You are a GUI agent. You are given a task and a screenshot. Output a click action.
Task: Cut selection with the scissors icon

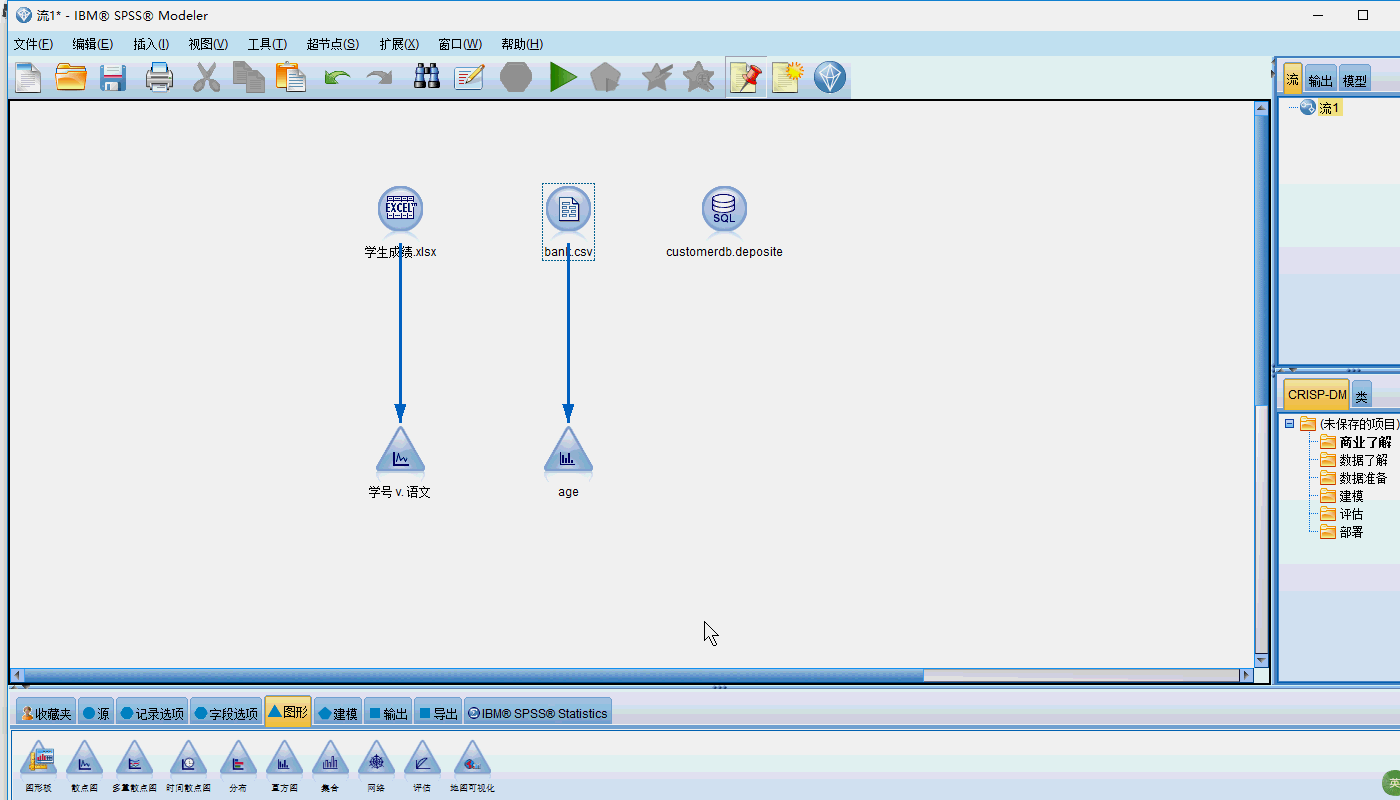pyautogui.click(x=206, y=77)
